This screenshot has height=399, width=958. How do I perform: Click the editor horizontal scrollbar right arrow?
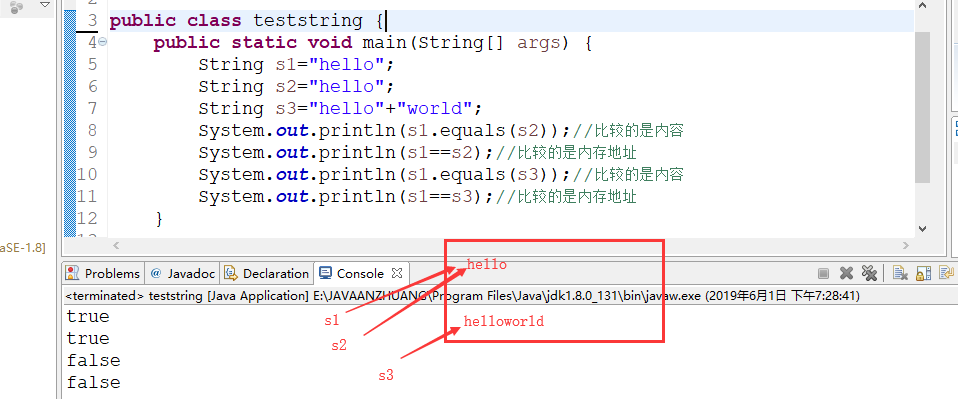[x=906, y=246]
